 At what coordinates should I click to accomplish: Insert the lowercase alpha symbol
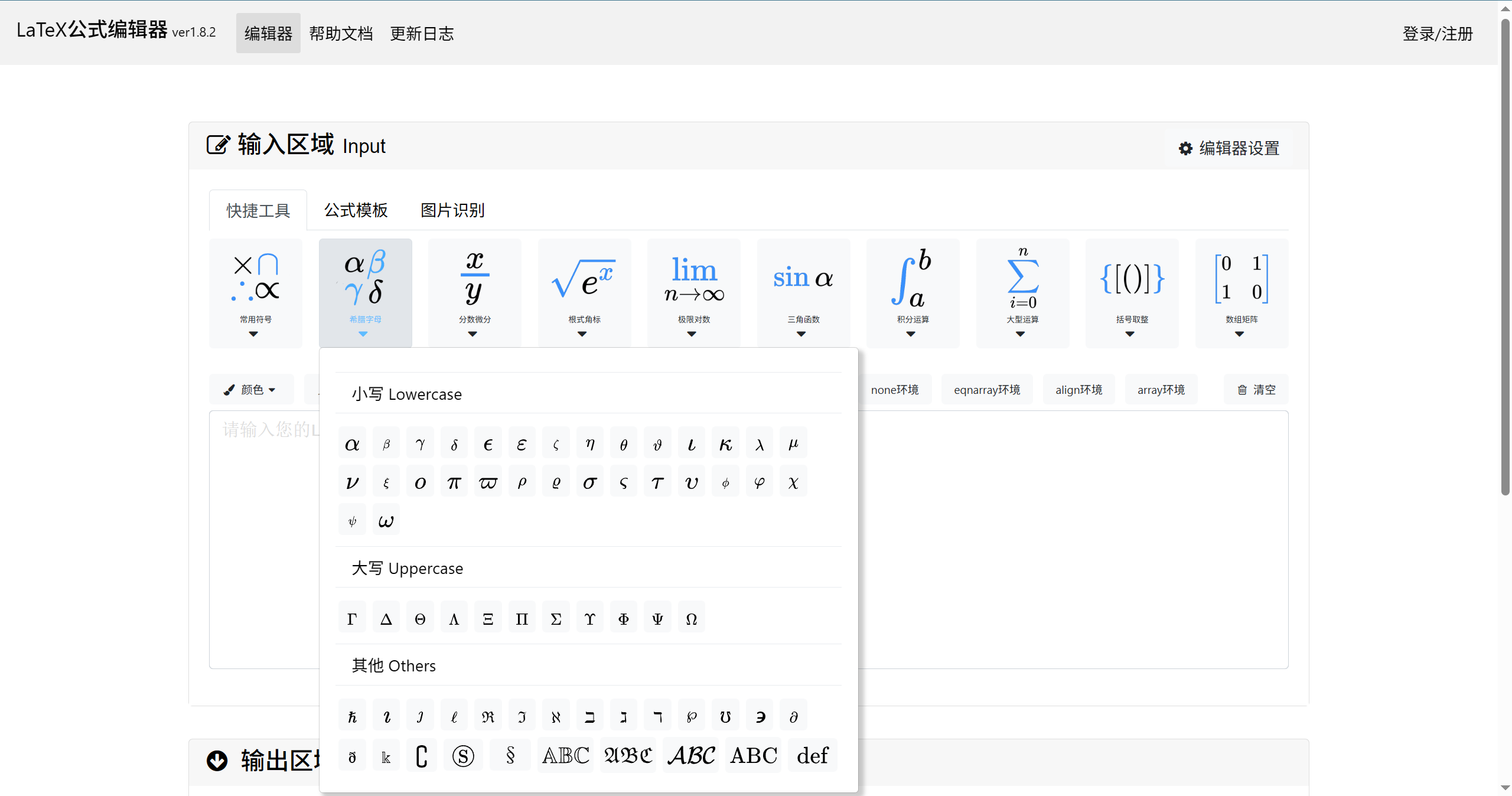pos(353,443)
